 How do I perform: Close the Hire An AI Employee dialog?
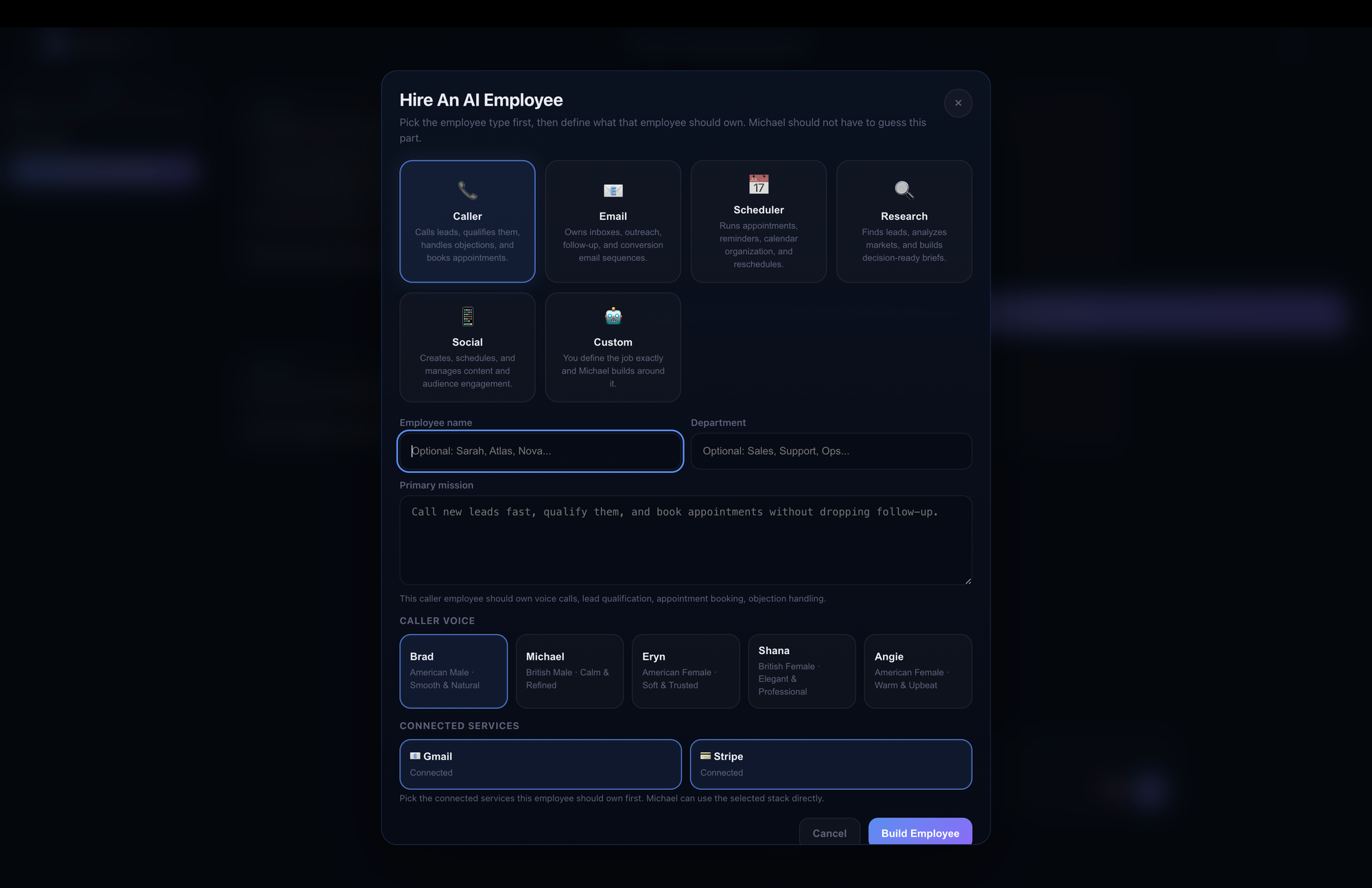tap(958, 103)
